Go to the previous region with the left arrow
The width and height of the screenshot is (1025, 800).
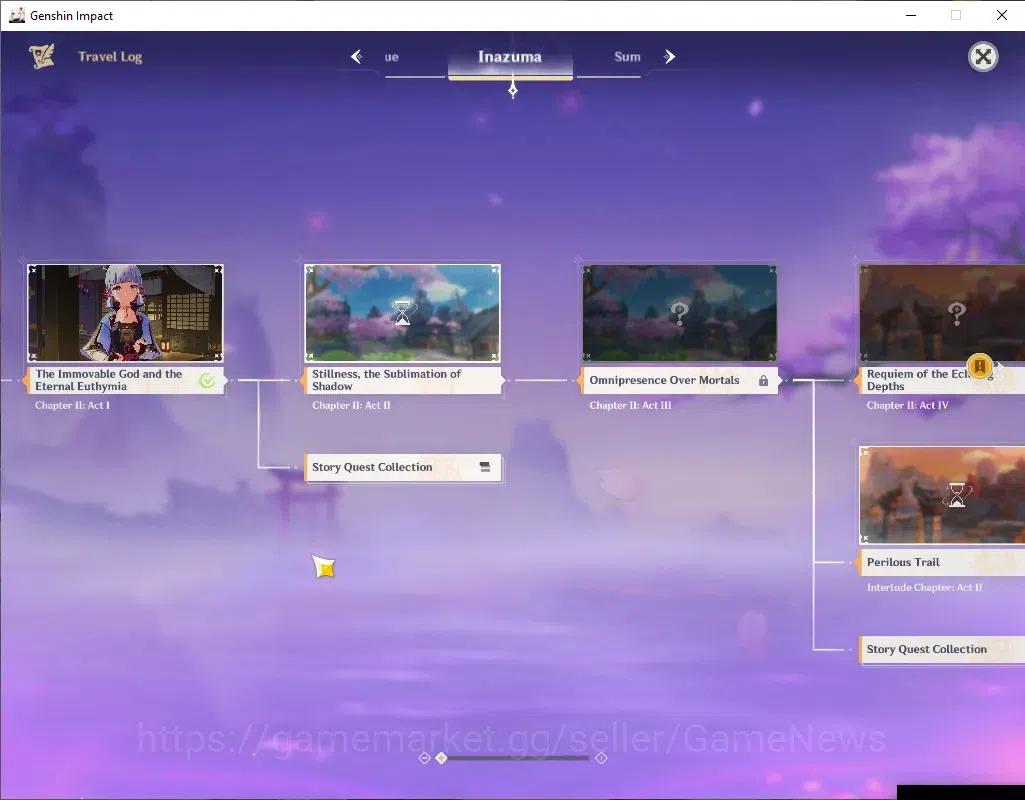tap(357, 57)
